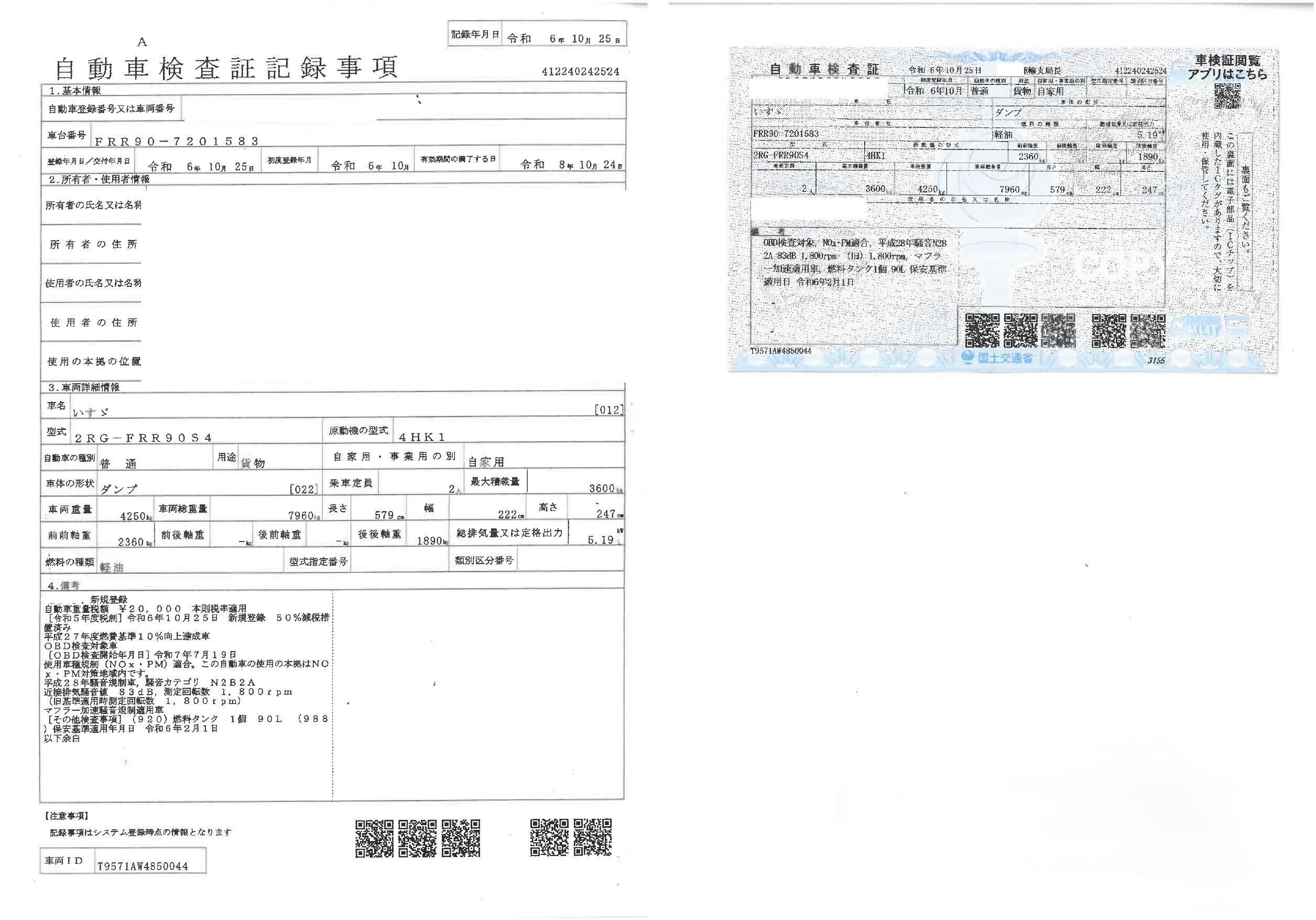Click the code [022]

[x=302, y=489]
